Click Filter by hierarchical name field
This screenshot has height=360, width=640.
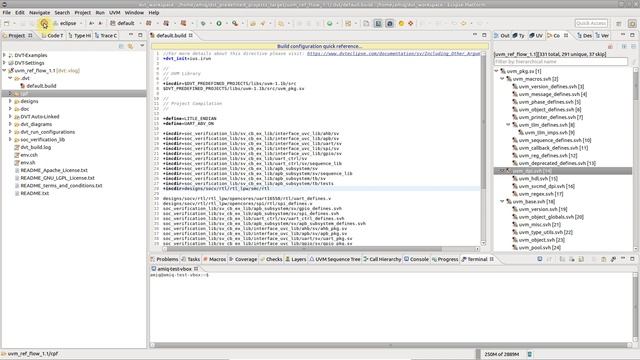point(560,62)
